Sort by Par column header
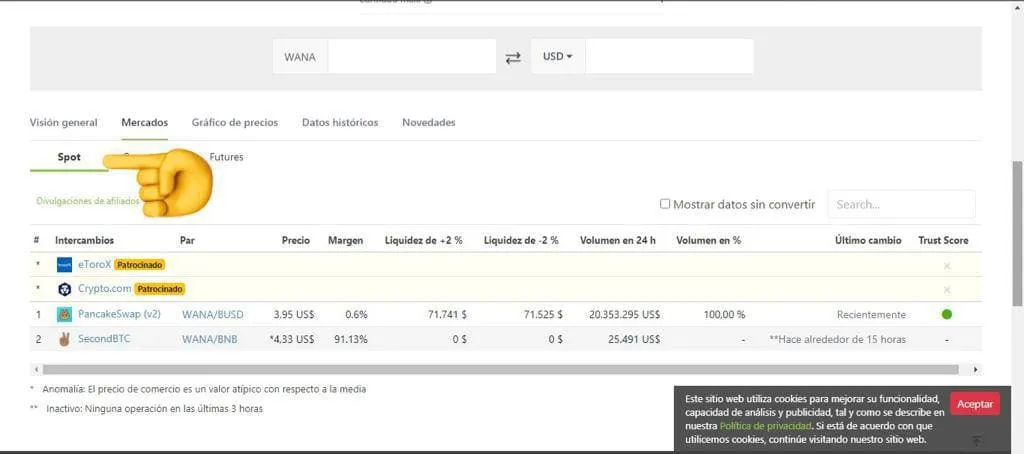 coord(187,240)
